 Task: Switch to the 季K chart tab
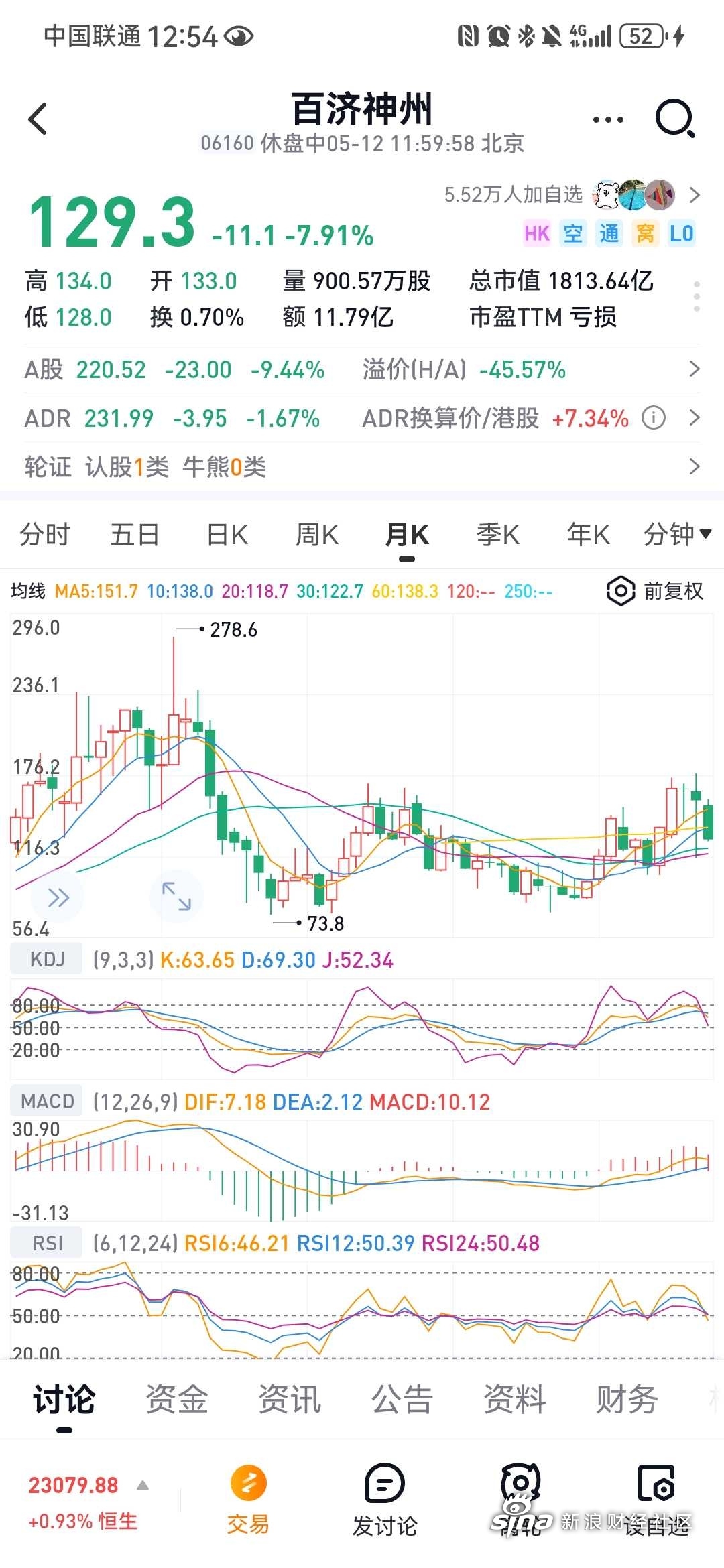point(498,534)
